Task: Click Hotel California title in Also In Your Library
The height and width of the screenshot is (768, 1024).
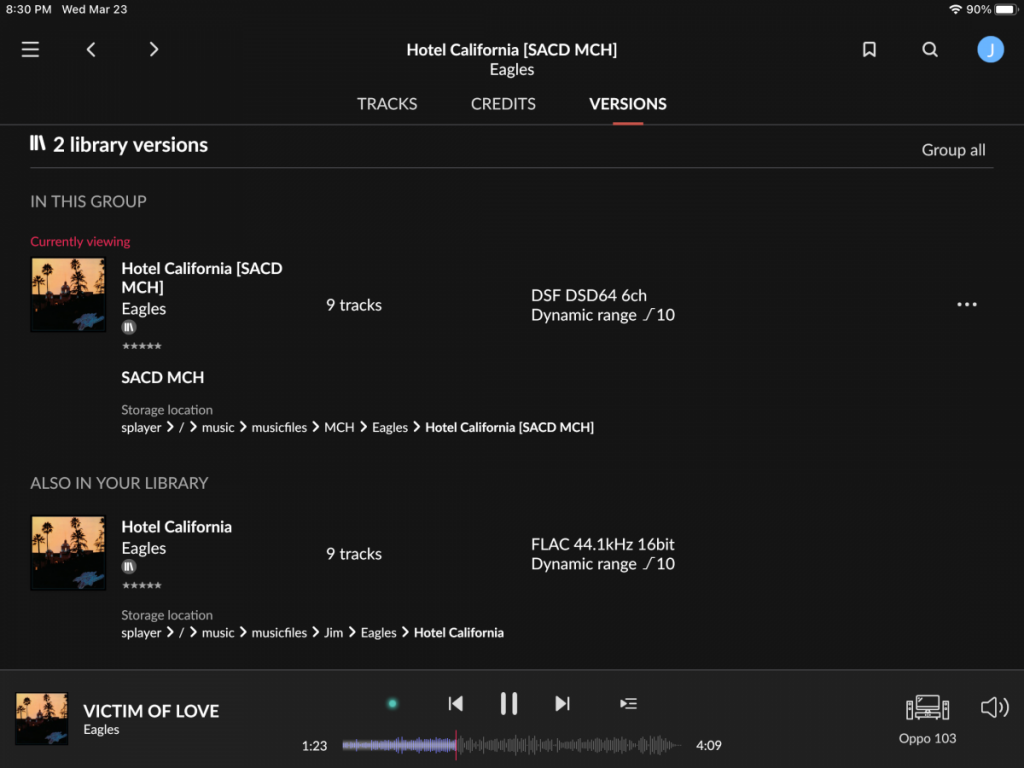Action: tap(176, 527)
